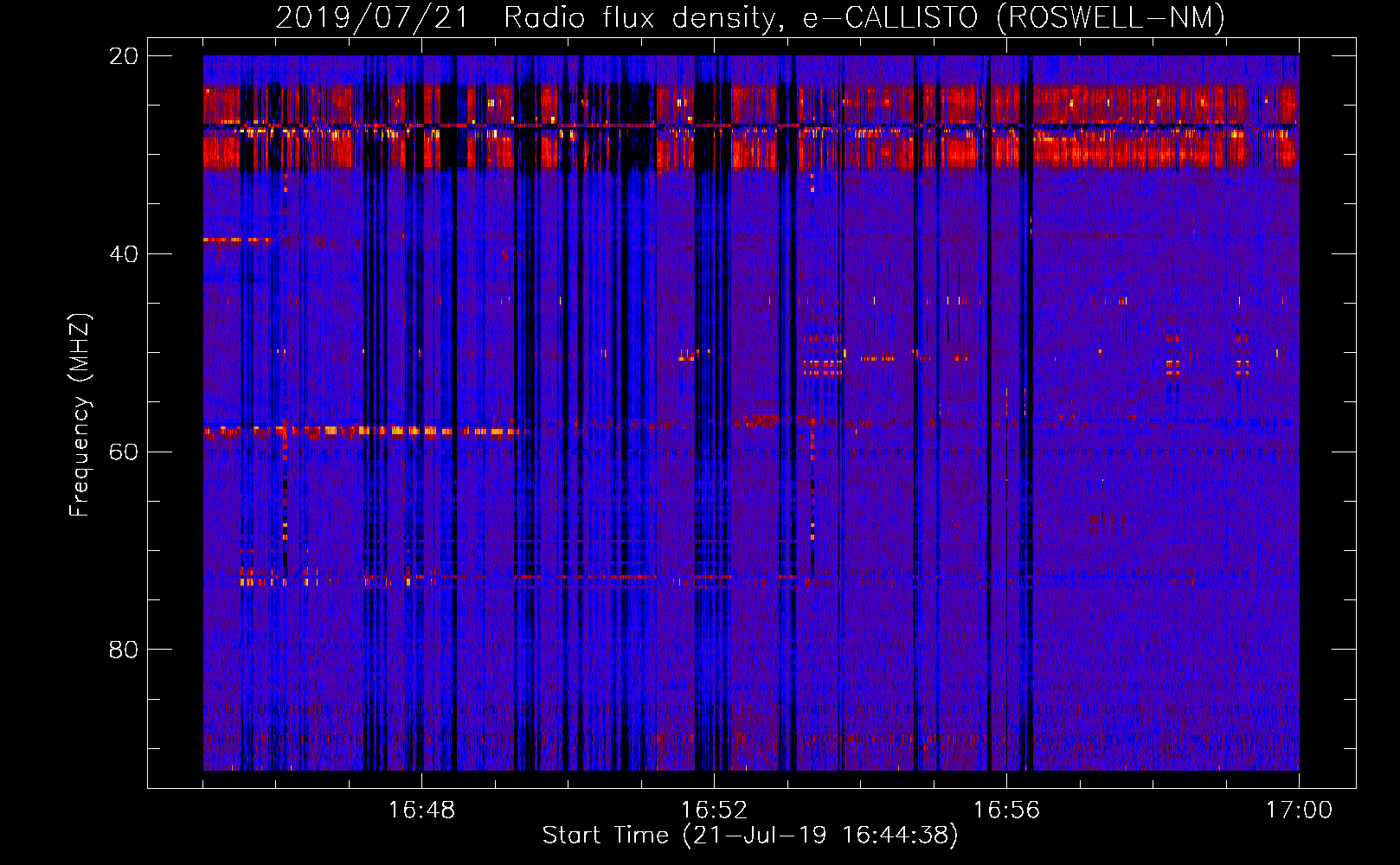1400x865 pixels.
Task: Click the 80 frequency tick label
Action: (x=124, y=650)
